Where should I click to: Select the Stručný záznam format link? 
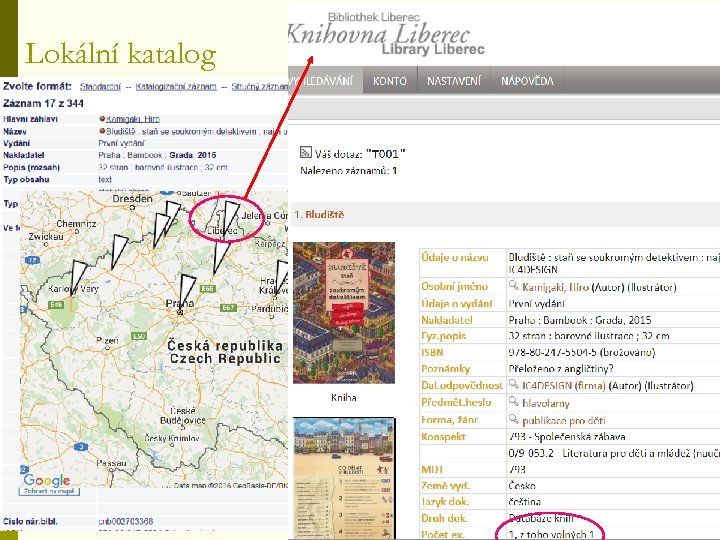pos(259,86)
